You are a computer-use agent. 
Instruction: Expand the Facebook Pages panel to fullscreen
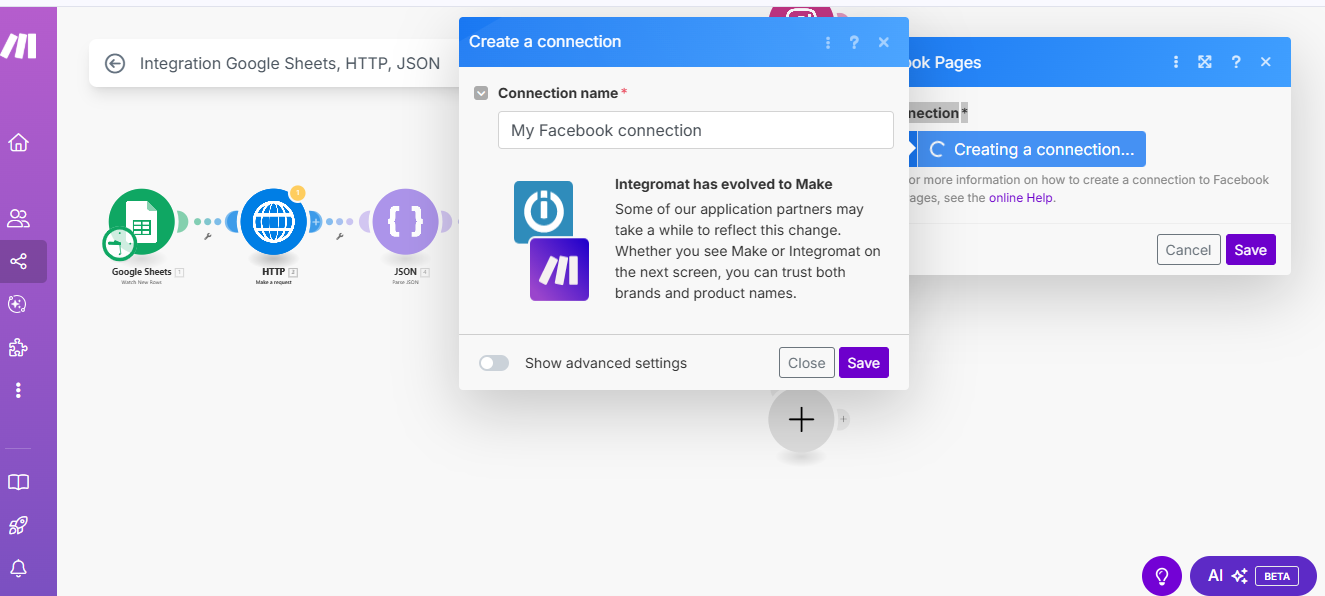[1205, 62]
